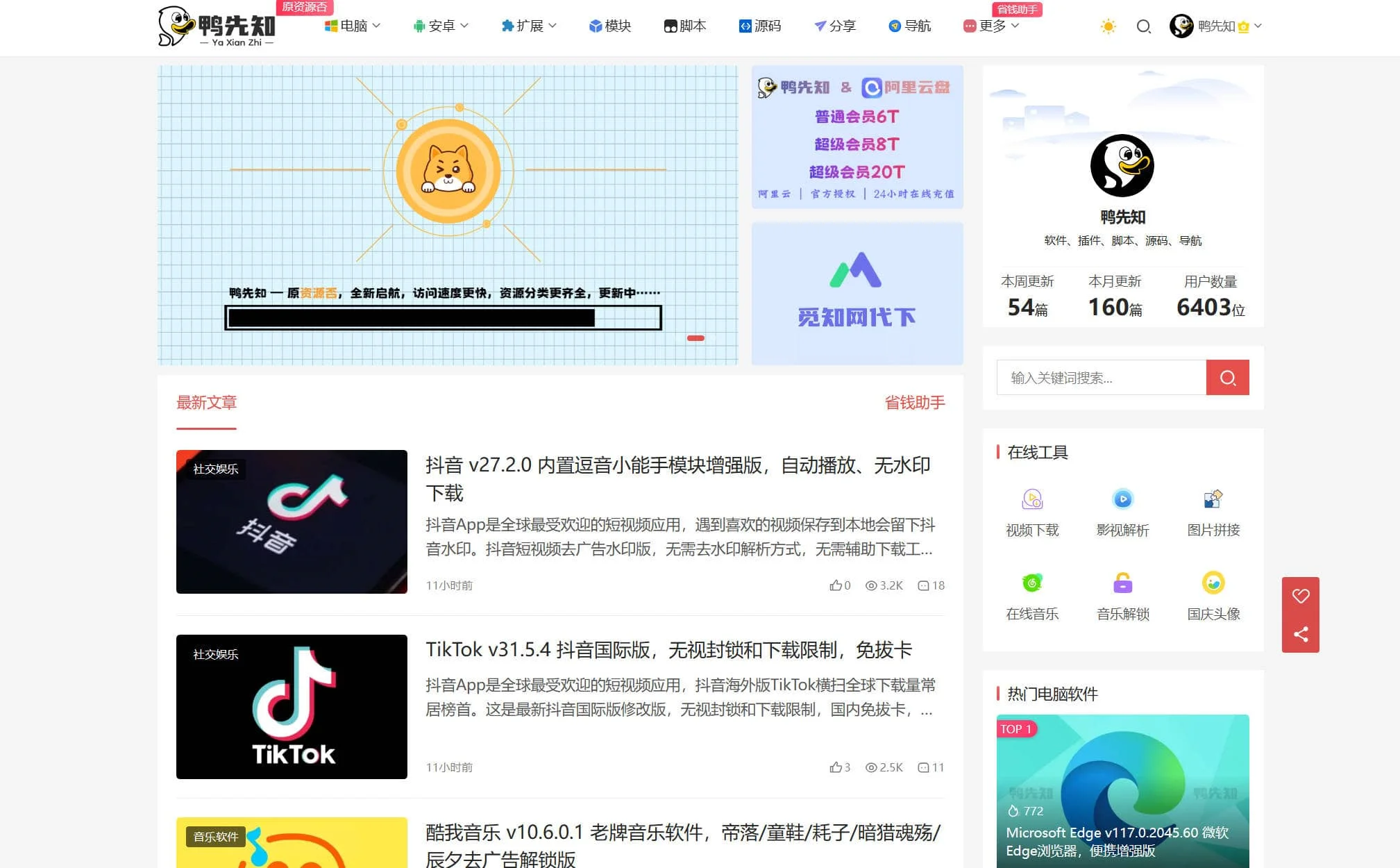Open the 音乐解锁 online tool
The width and height of the screenshot is (1400, 868).
[x=1123, y=596]
